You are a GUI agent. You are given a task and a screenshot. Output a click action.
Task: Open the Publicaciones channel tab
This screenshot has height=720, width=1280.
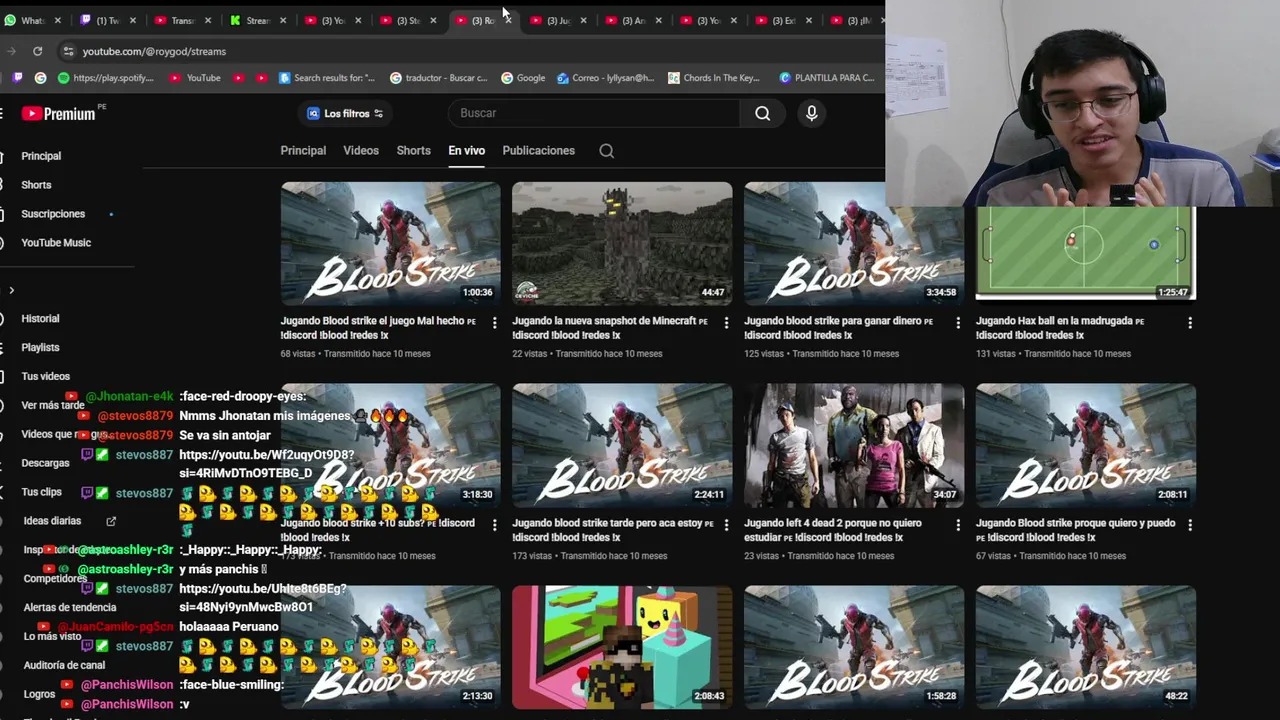538,151
